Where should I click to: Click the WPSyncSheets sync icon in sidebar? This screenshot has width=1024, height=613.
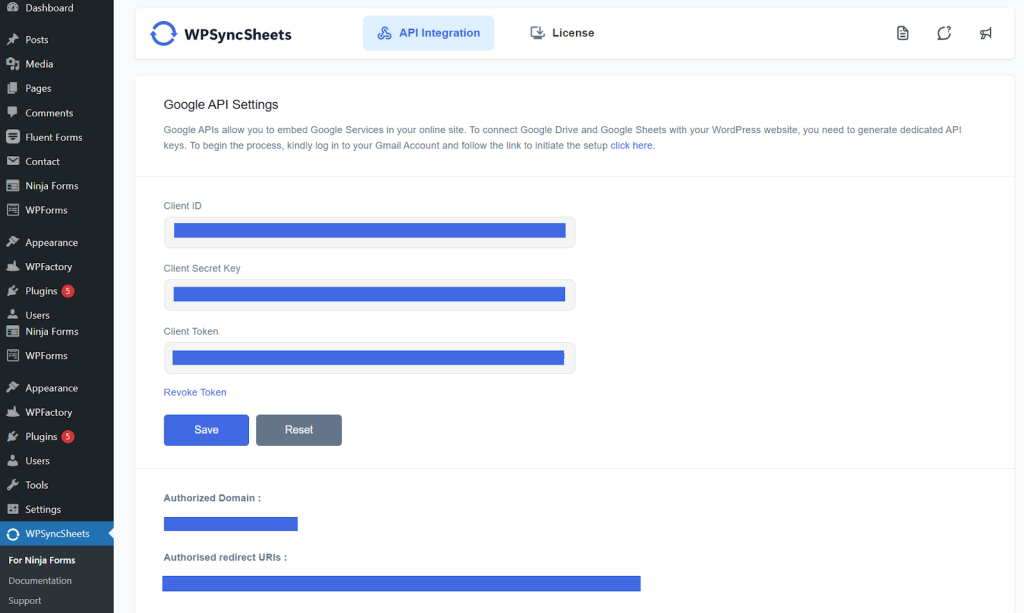pyautogui.click(x=12, y=534)
